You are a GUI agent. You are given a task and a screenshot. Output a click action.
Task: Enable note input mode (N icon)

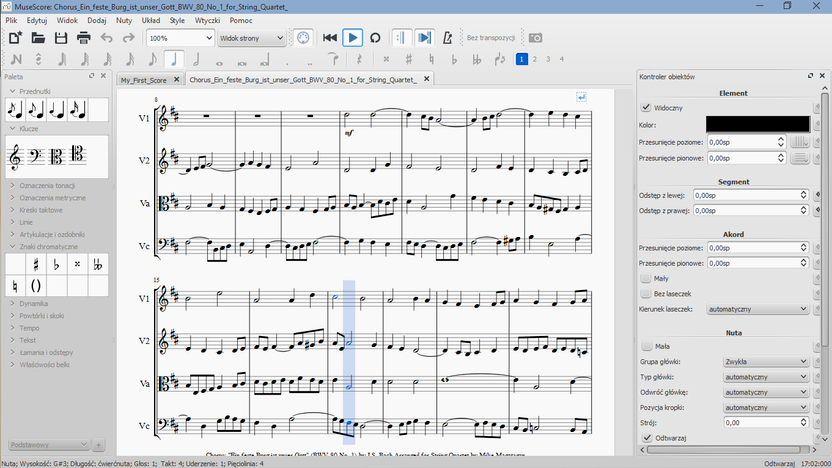coord(16,59)
